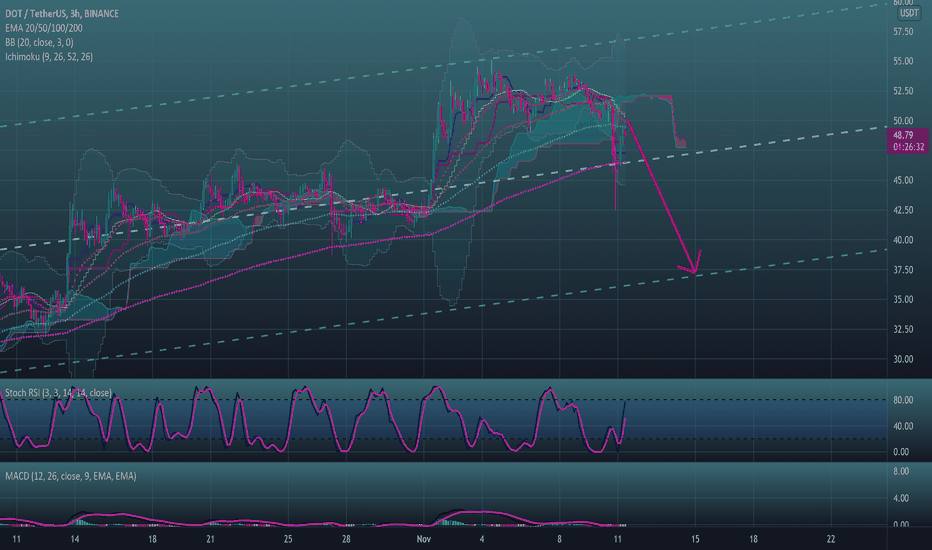Click the 22 date label on time axis
The image size is (932, 550).
click(x=831, y=539)
